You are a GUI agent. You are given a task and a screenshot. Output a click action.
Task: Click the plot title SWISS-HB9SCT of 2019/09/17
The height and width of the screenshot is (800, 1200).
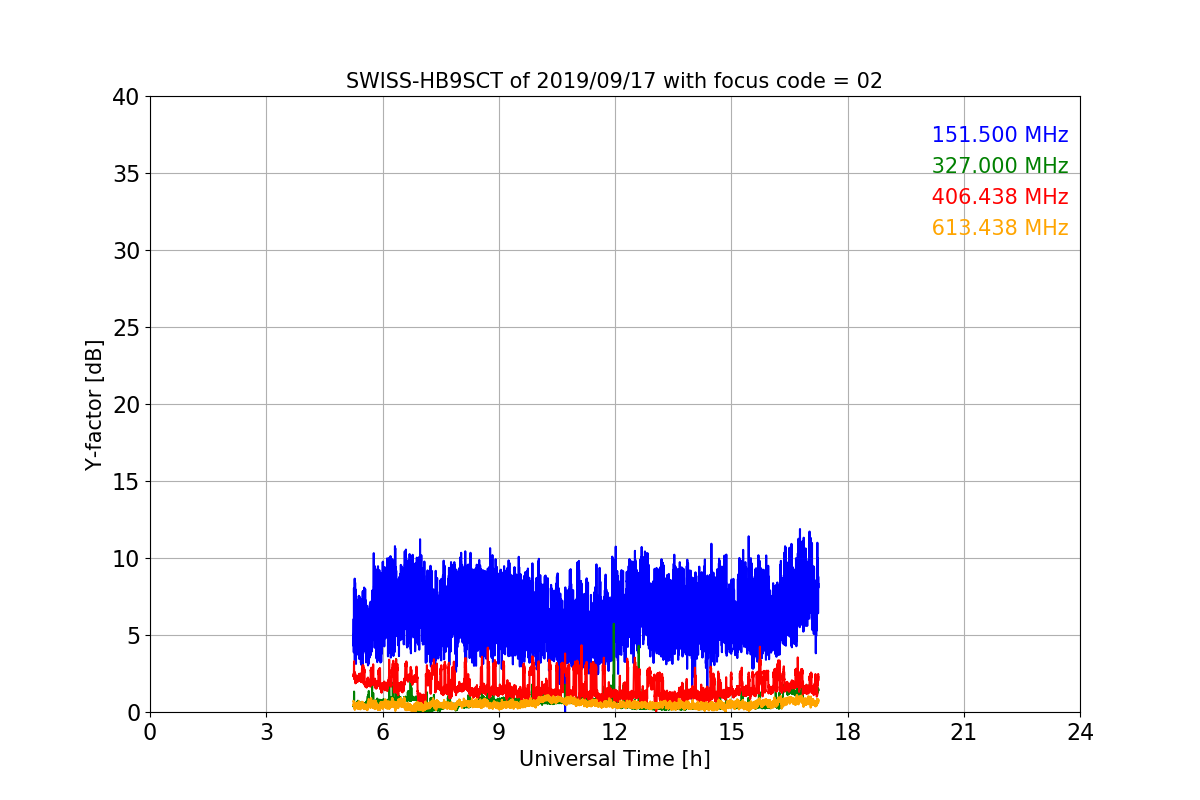click(x=614, y=81)
